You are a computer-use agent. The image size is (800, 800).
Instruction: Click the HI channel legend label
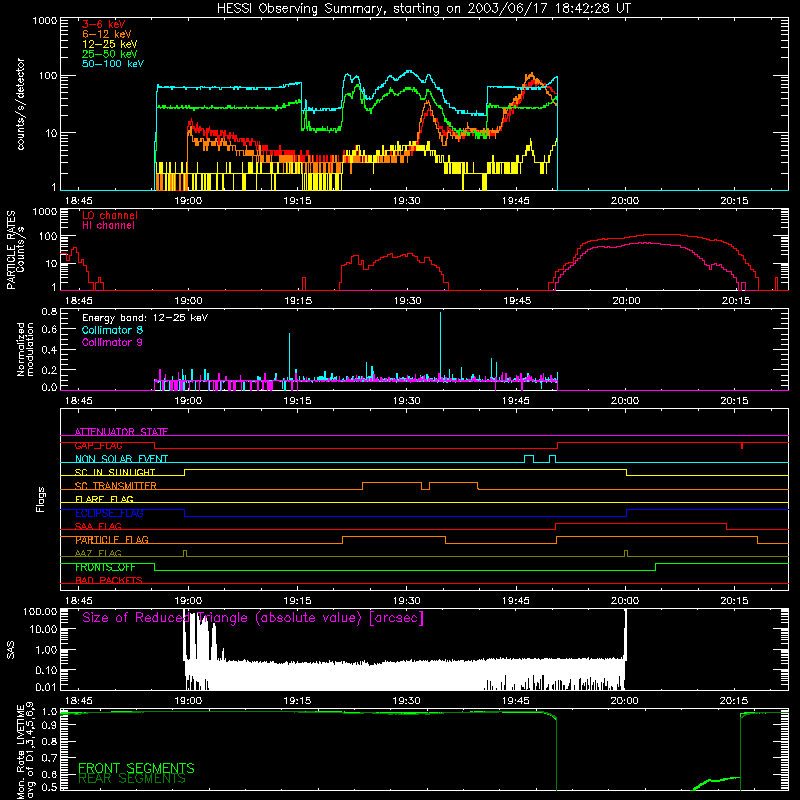click(109, 226)
